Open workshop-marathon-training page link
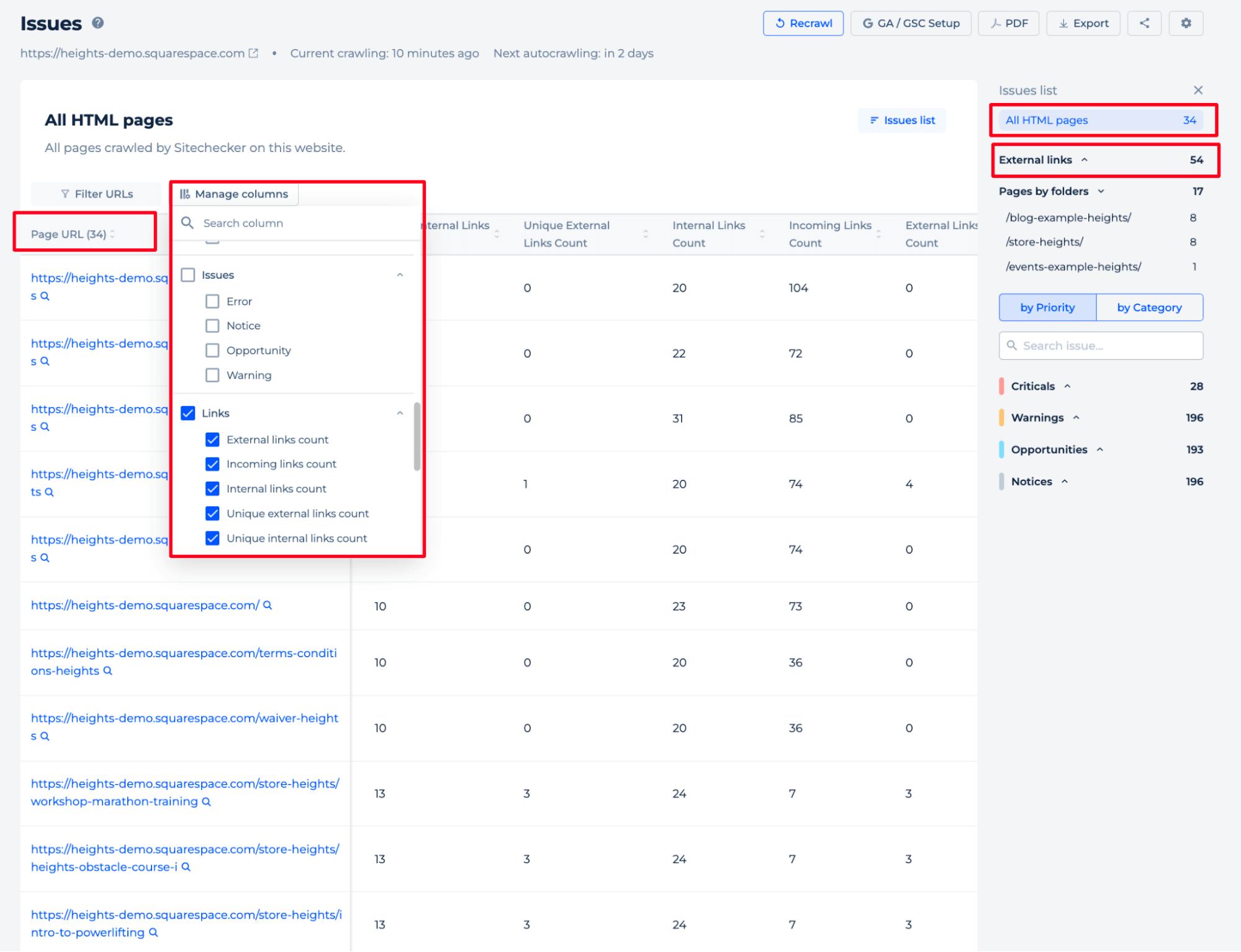Screen dimensions: 1241x952 click(185, 793)
